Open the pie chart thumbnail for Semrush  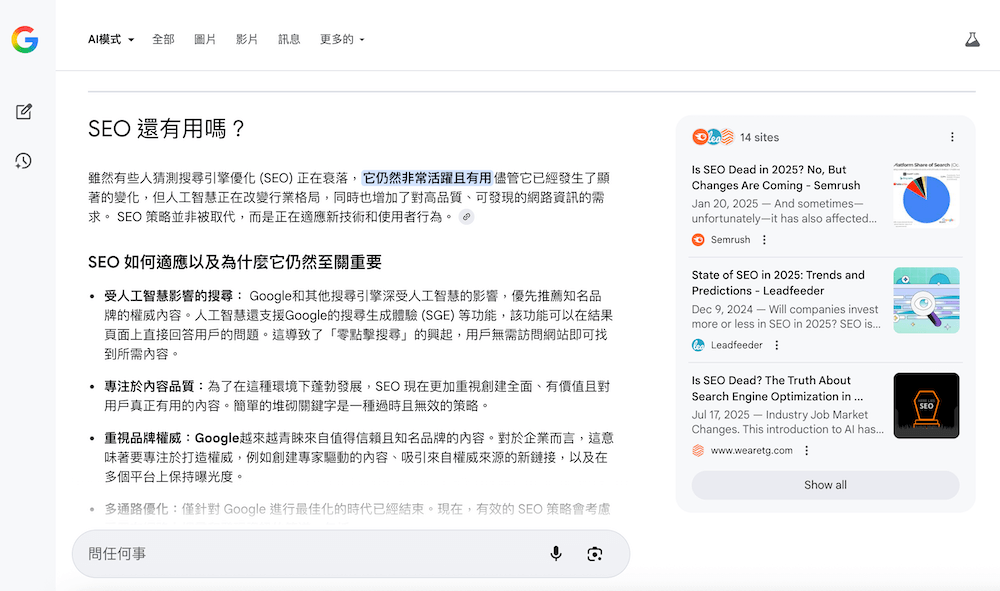pos(926,194)
